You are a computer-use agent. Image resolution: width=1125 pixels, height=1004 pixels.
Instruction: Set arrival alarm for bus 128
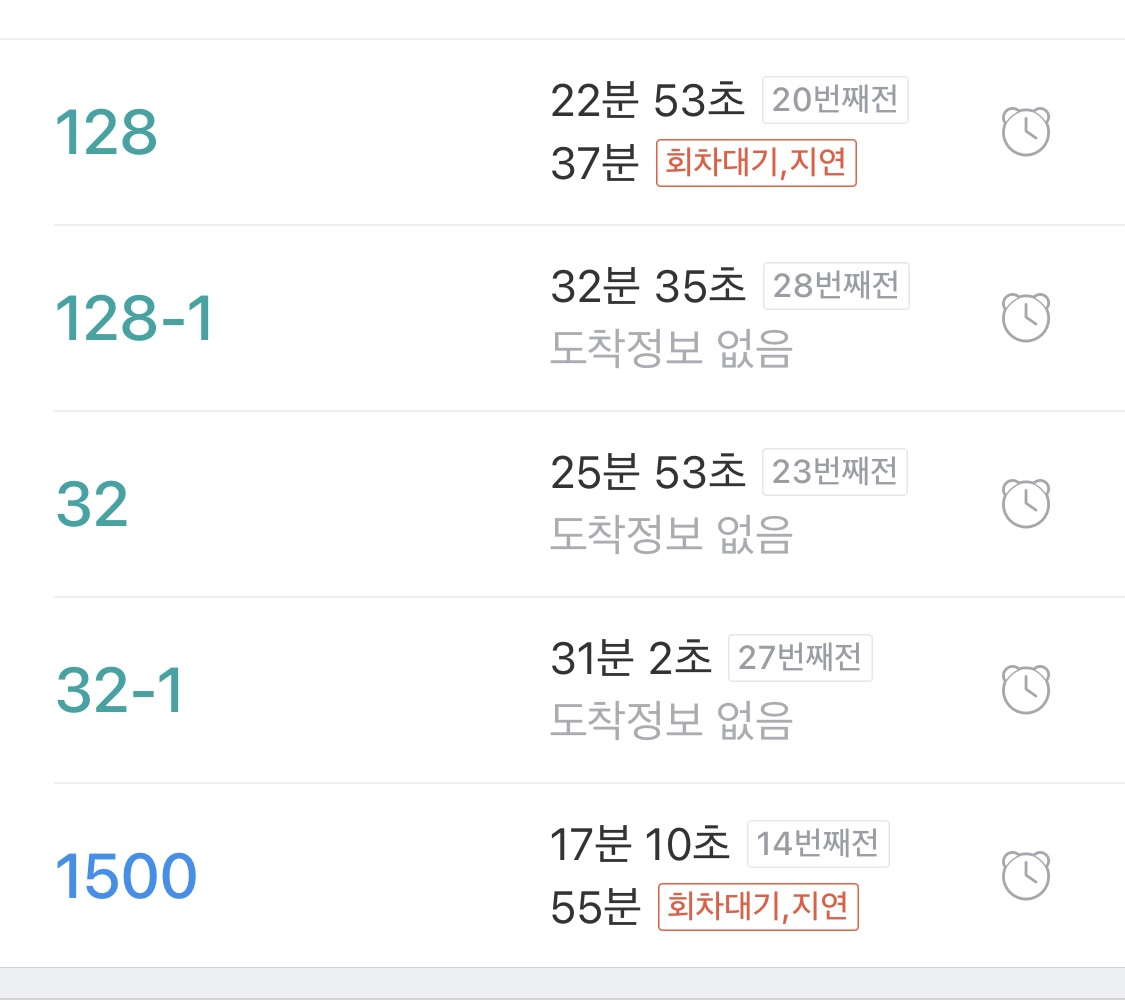(1025, 131)
